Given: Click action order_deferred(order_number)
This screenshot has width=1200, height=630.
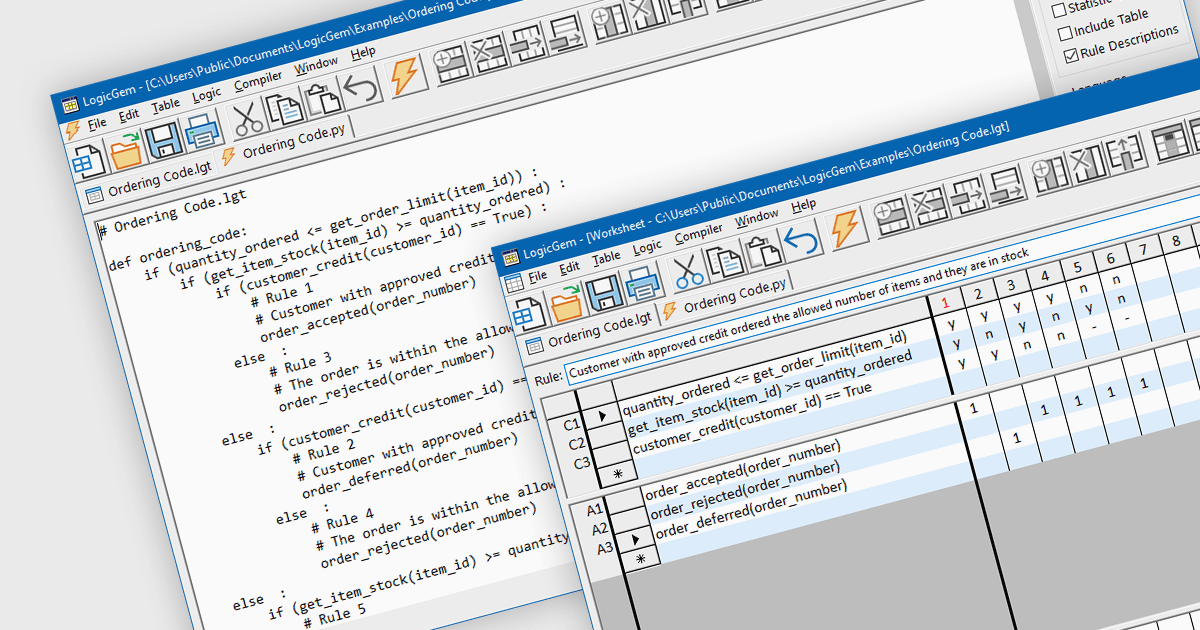Looking at the screenshot, I should (x=752, y=509).
